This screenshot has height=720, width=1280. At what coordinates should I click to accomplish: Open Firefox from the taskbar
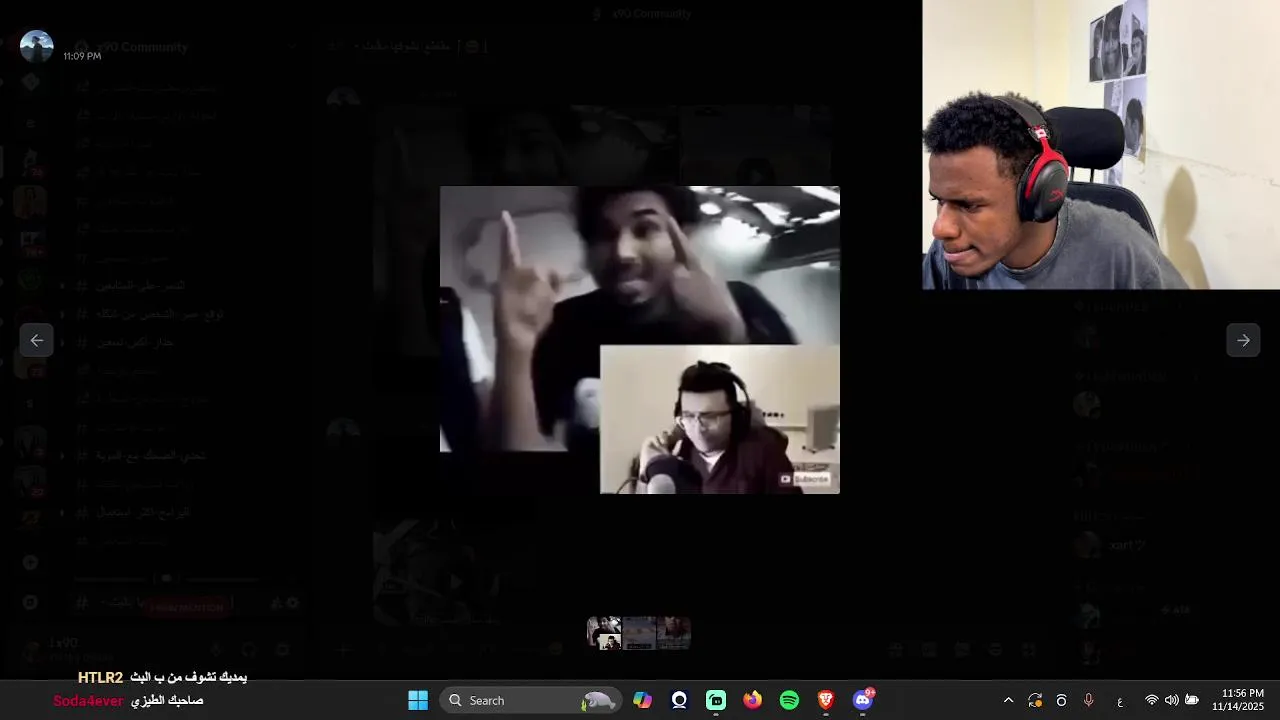753,700
